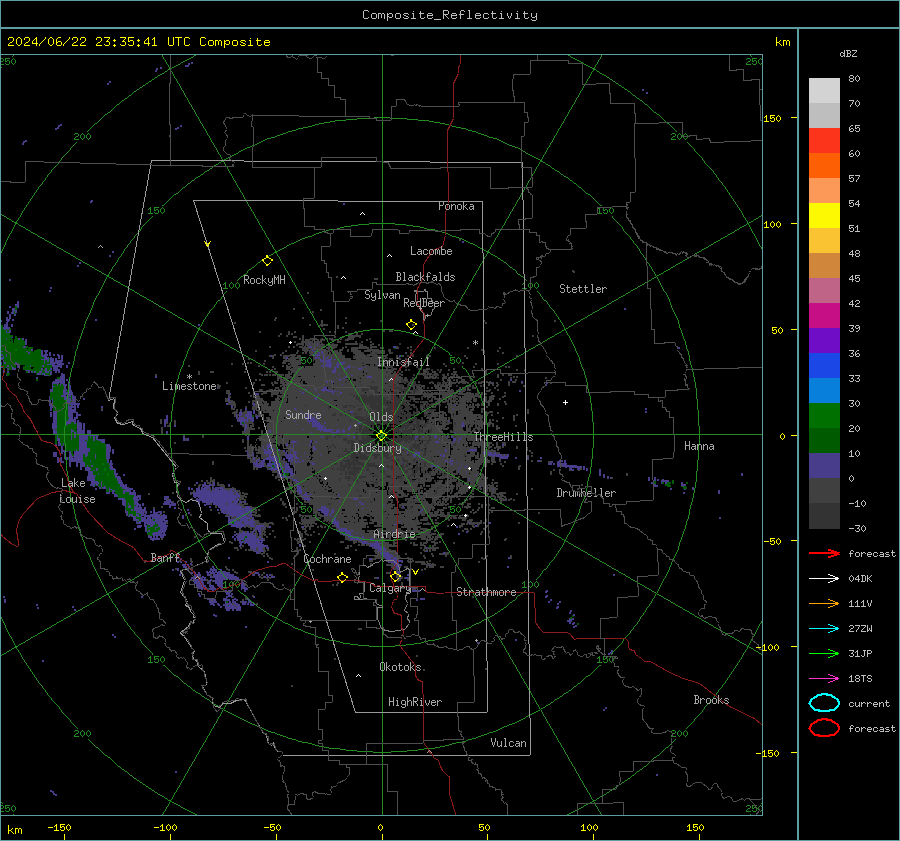The height and width of the screenshot is (841, 900).
Task: Click the ThreeHills town label
Action: point(503,437)
